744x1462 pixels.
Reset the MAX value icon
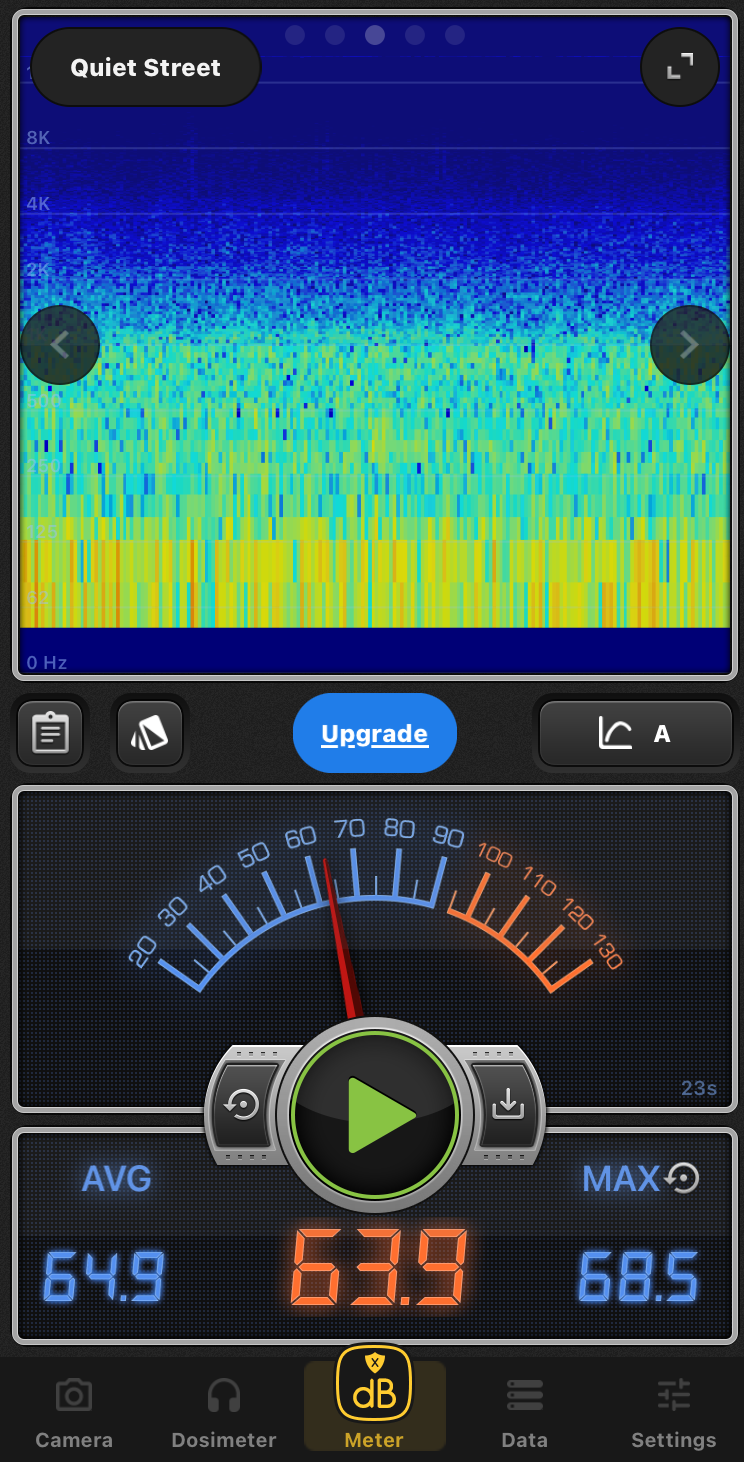pyautogui.click(x=682, y=1179)
